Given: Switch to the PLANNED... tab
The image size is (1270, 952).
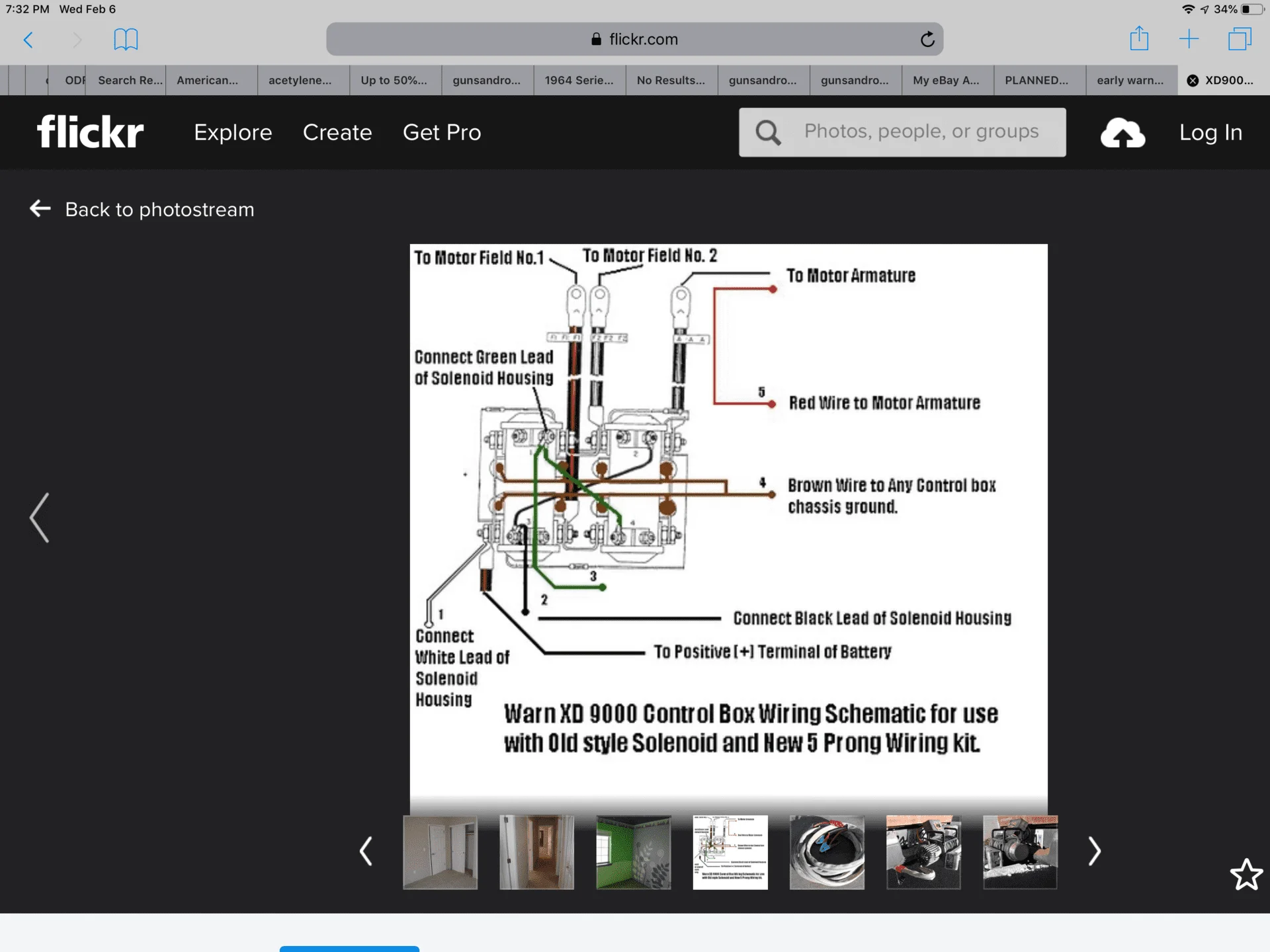Looking at the screenshot, I should point(1040,80).
